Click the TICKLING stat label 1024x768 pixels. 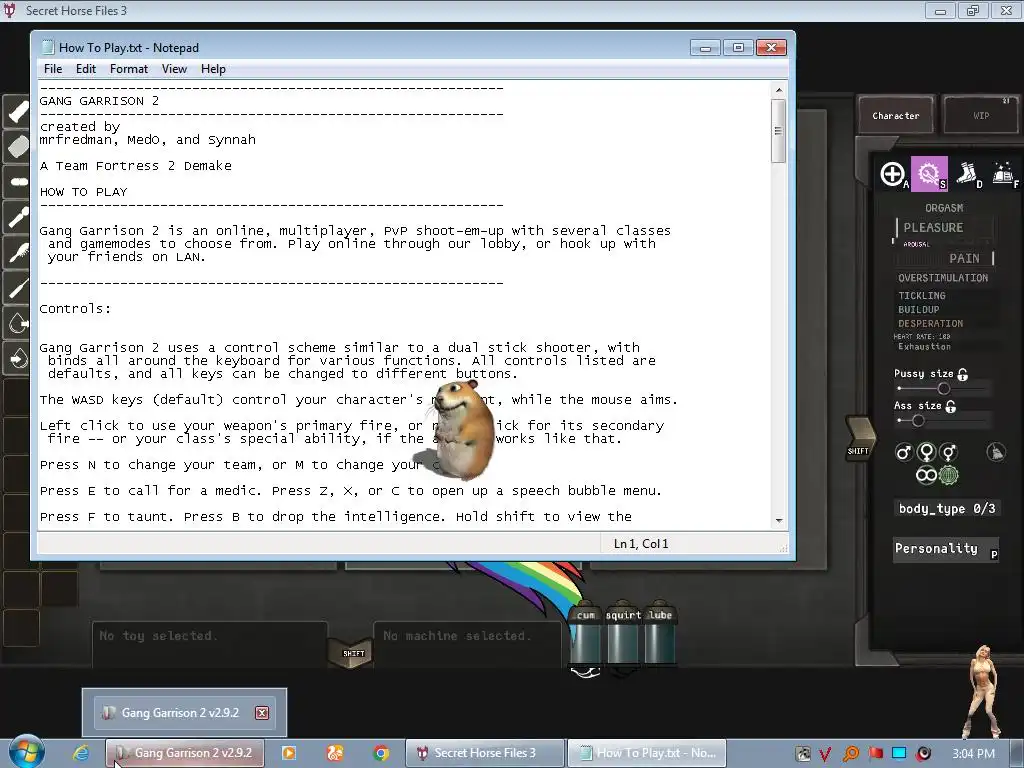[x=921, y=296]
